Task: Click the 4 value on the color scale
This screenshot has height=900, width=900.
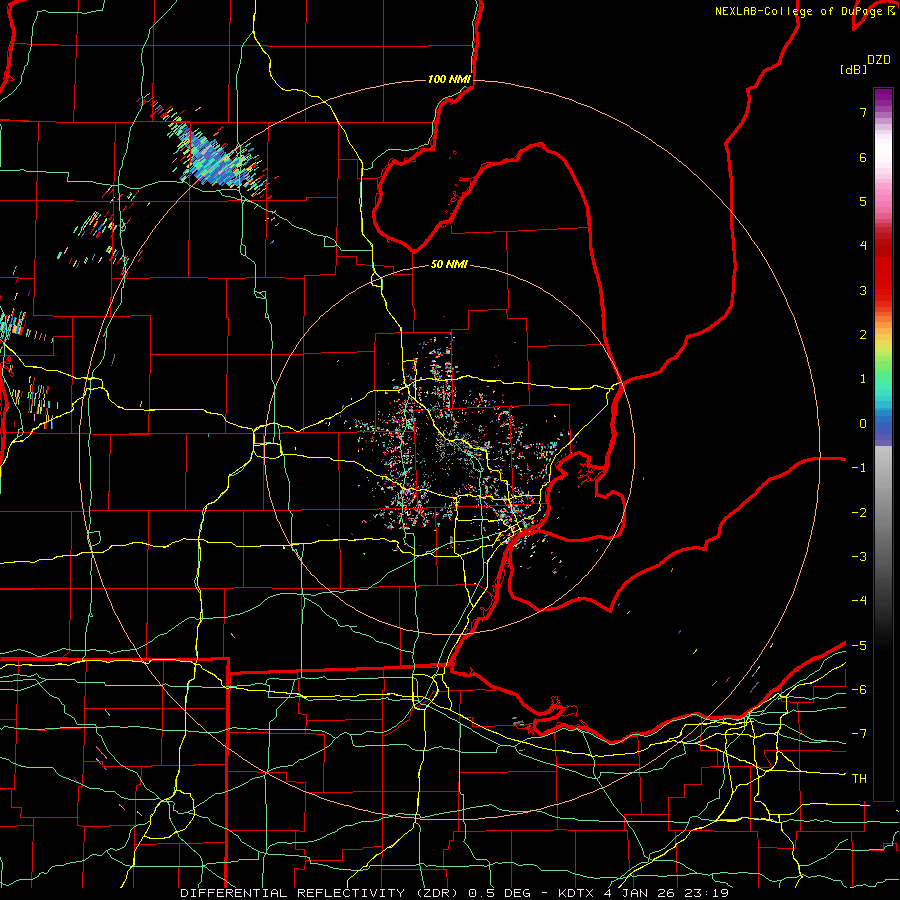Action: click(863, 246)
